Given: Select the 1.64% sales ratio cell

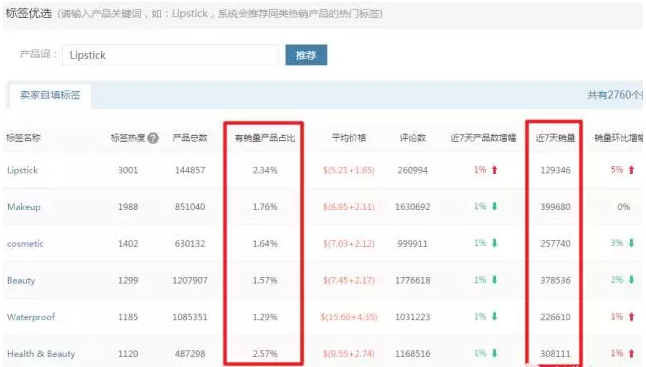Looking at the screenshot, I should [x=265, y=243].
